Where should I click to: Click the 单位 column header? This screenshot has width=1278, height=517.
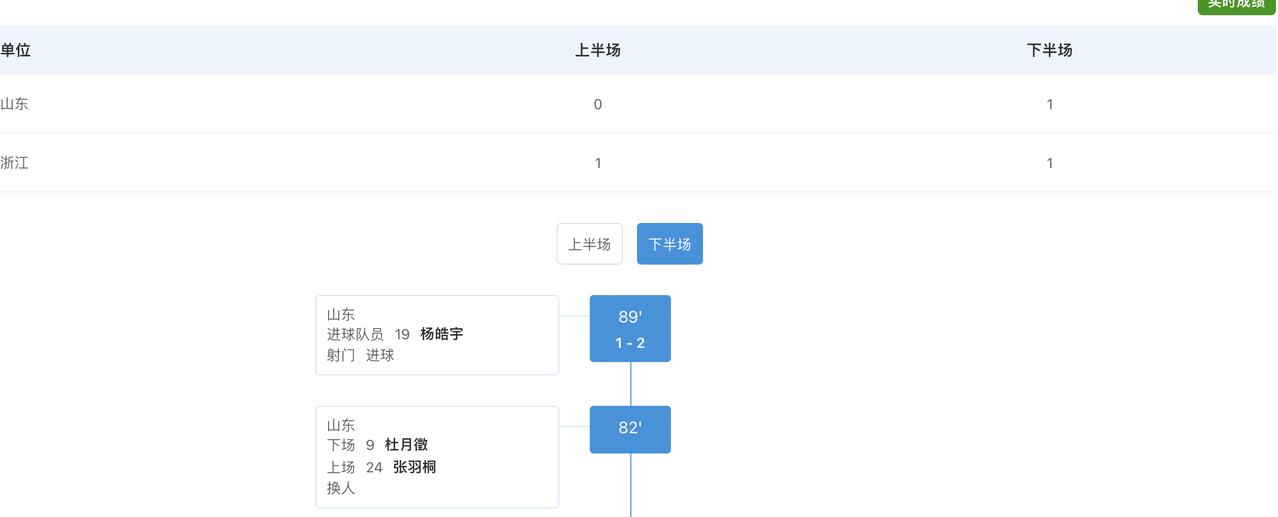(15, 50)
